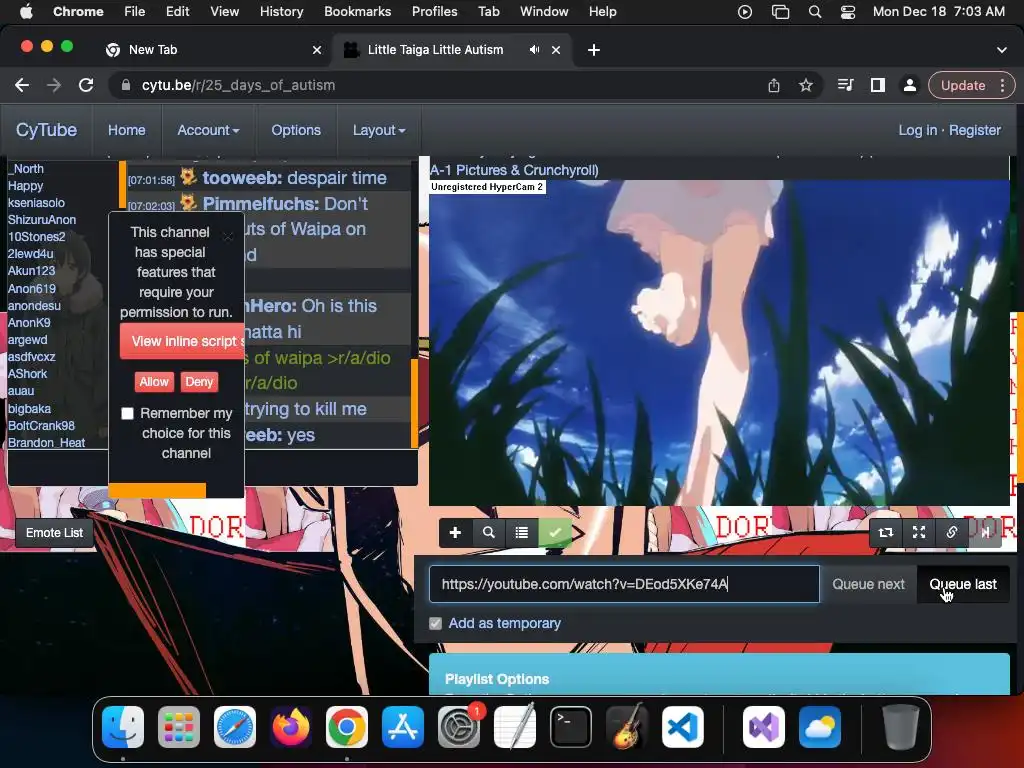Click the cytu.be address bar
1024x768 pixels.
[438, 86]
